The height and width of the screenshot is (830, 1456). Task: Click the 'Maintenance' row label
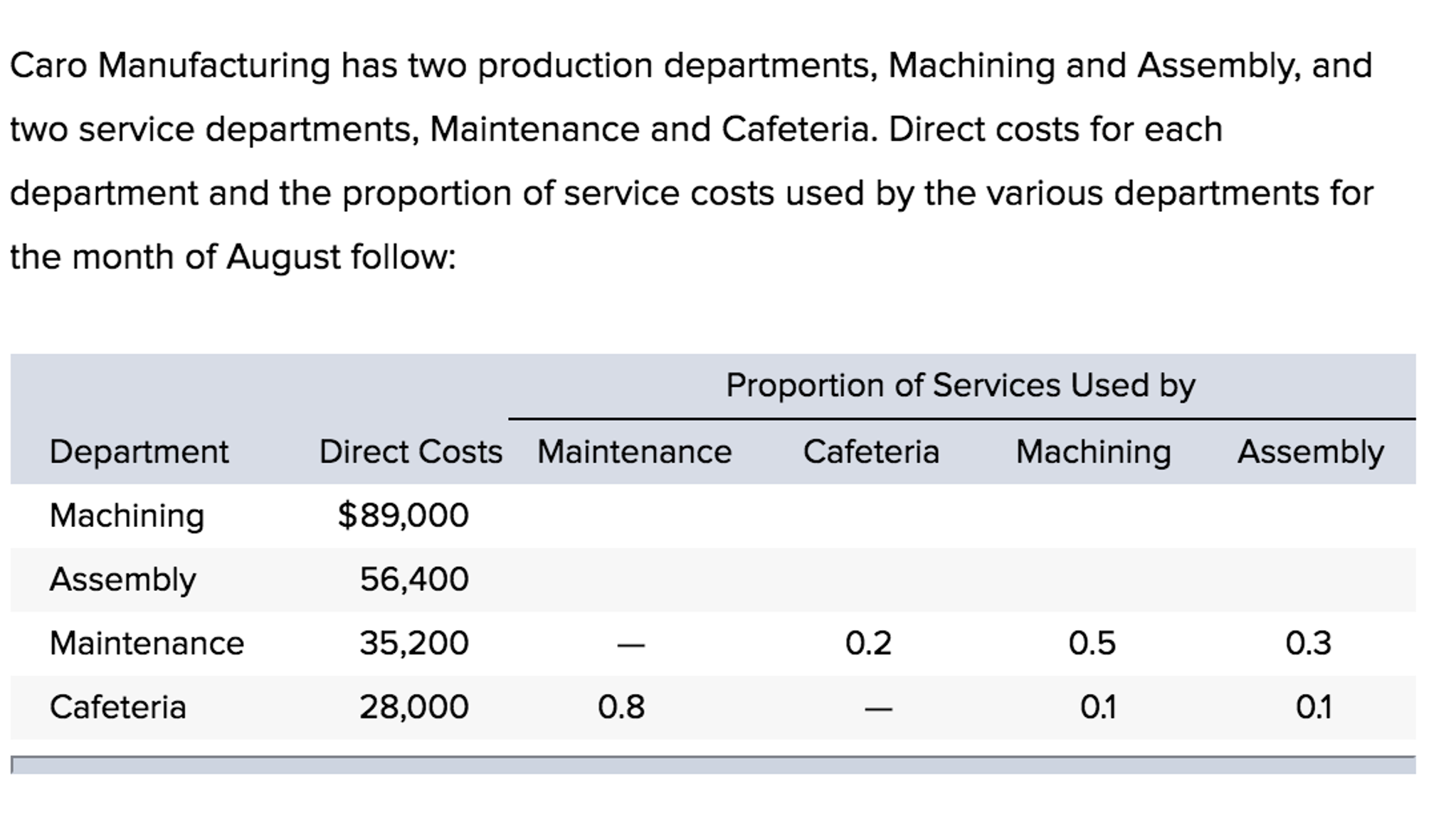tap(147, 644)
